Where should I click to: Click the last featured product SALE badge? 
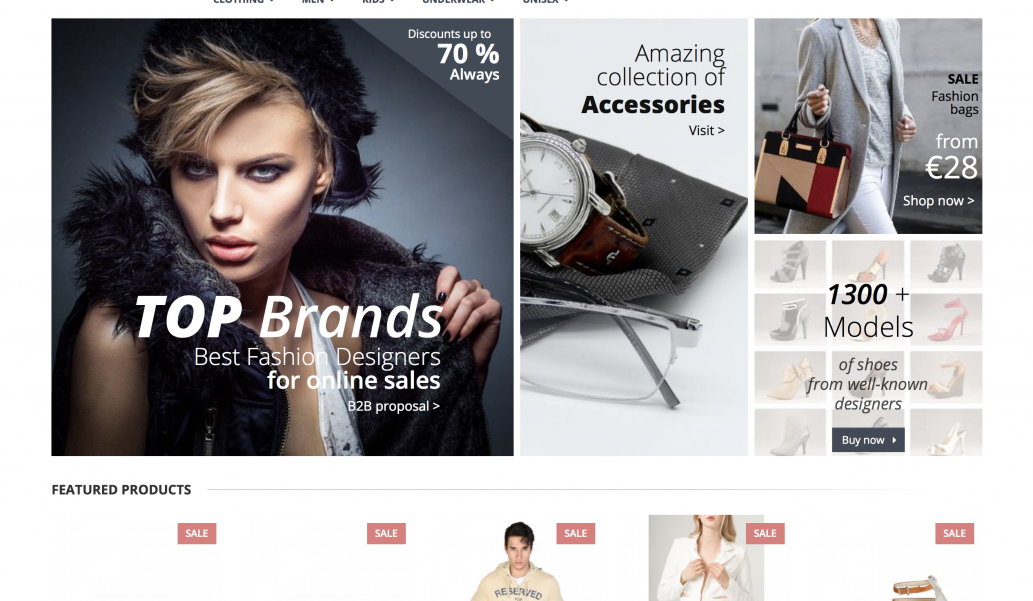[x=954, y=533]
